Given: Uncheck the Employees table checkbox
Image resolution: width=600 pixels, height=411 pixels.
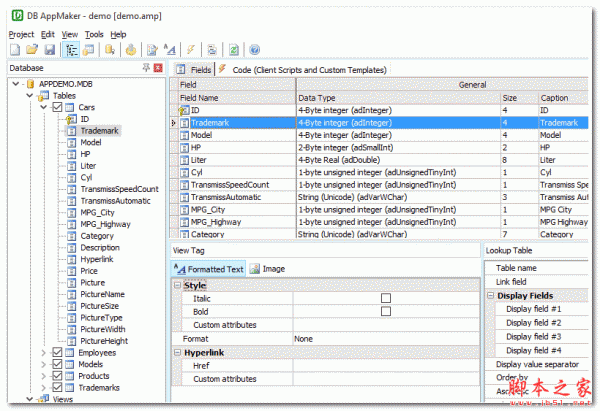Looking at the screenshot, I should (x=56, y=353).
